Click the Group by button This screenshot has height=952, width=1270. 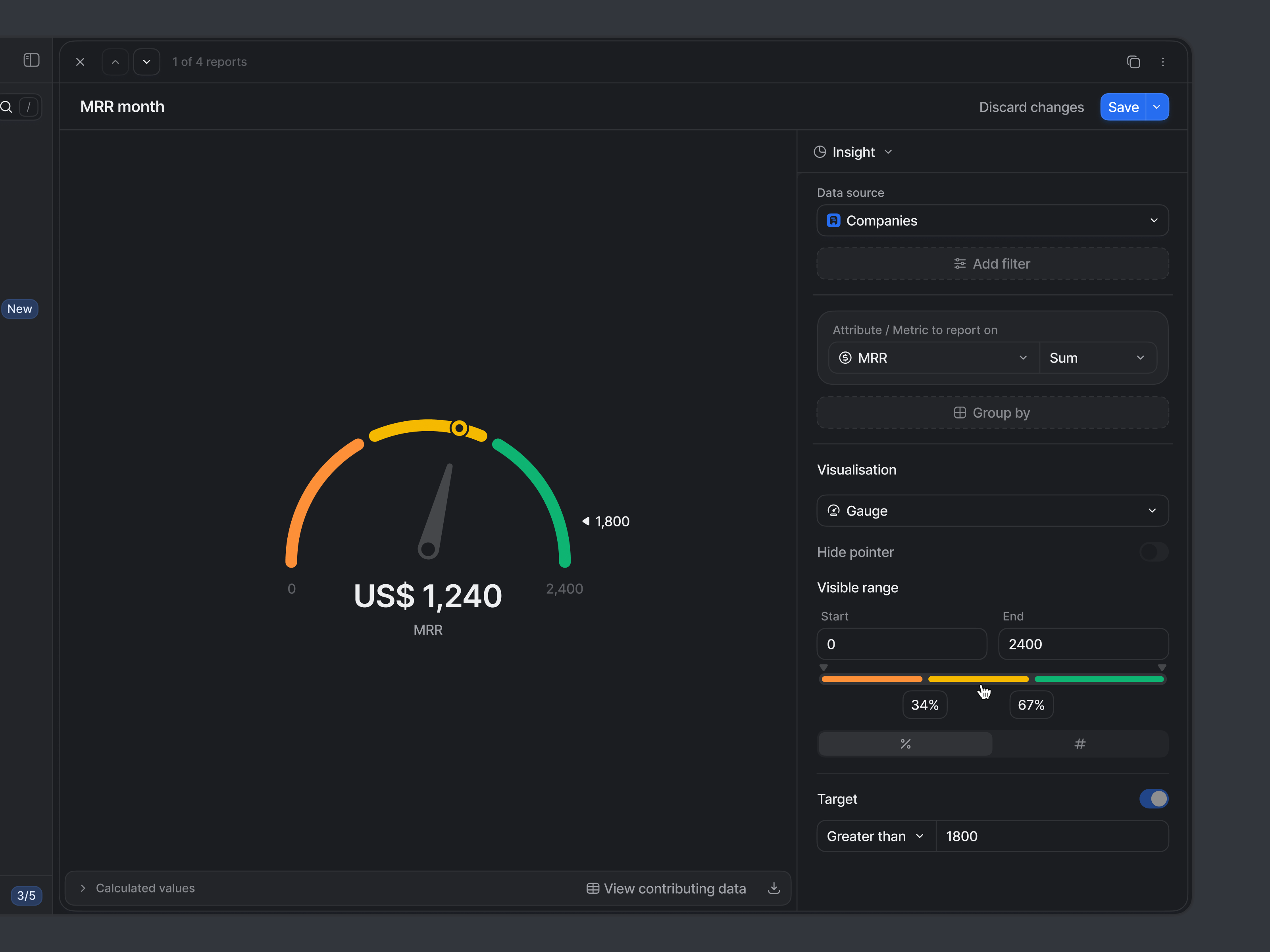tap(991, 413)
